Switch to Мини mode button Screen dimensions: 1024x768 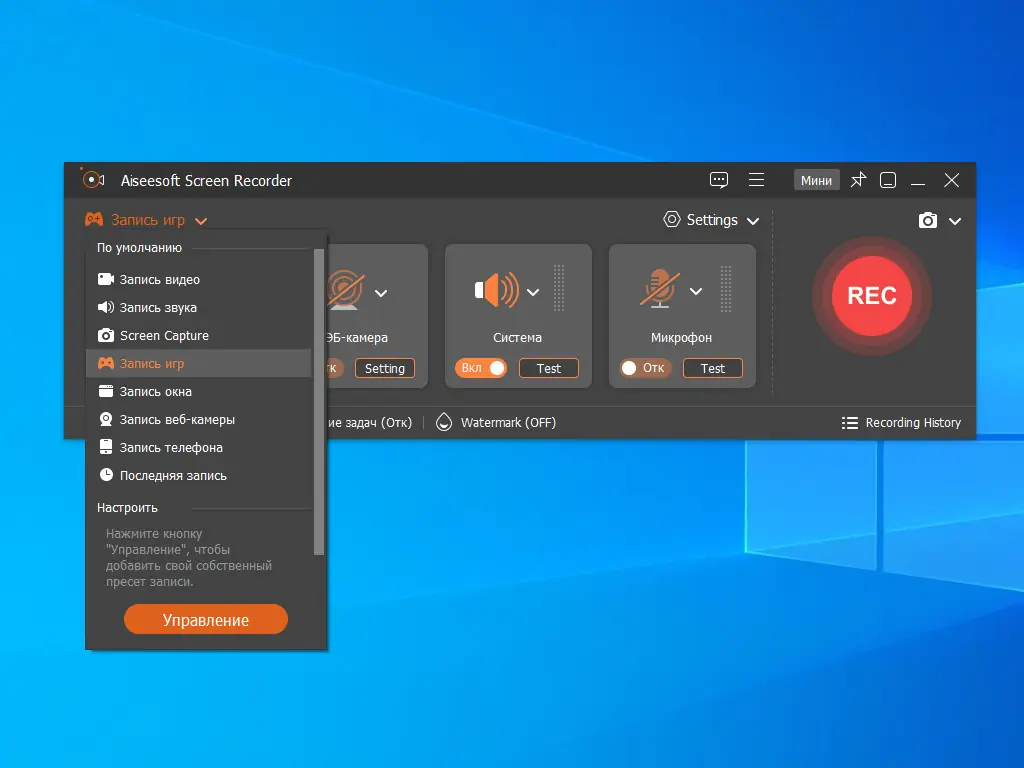pos(816,180)
